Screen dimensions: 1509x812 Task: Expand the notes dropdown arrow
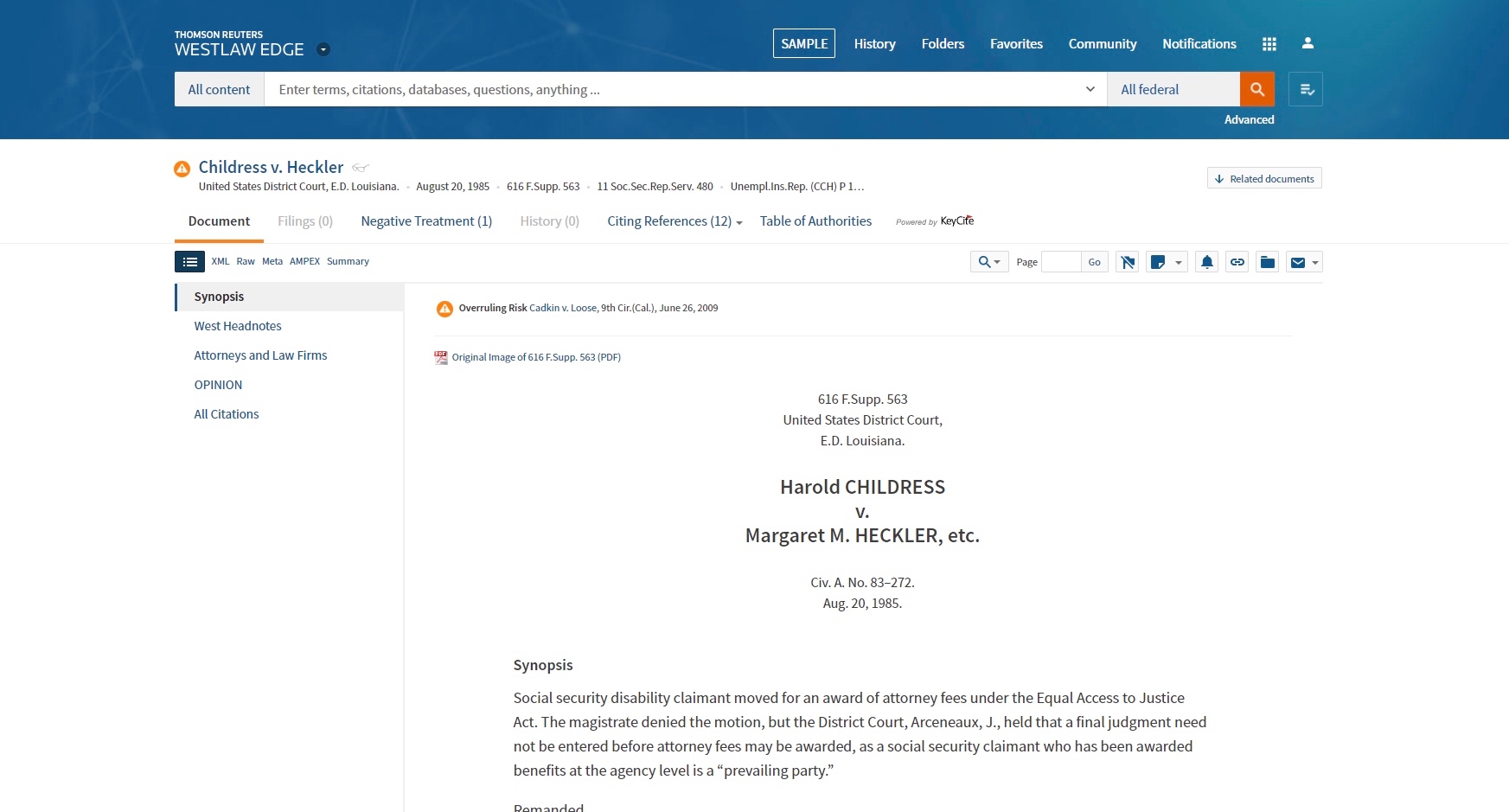[x=1179, y=262]
